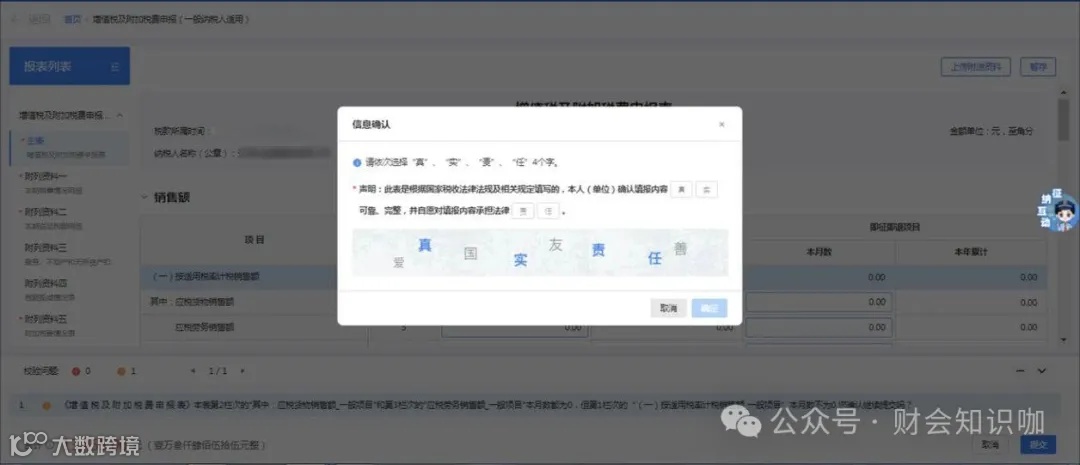Open the 征纳互动 assistant avatar
1080x465 pixels.
(1060, 211)
